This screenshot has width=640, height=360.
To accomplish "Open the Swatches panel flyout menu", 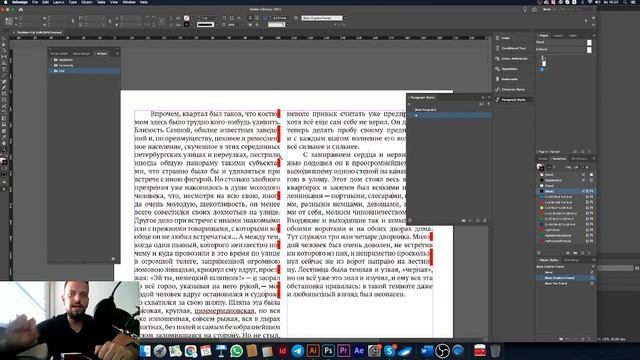I will (x=593, y=159).
